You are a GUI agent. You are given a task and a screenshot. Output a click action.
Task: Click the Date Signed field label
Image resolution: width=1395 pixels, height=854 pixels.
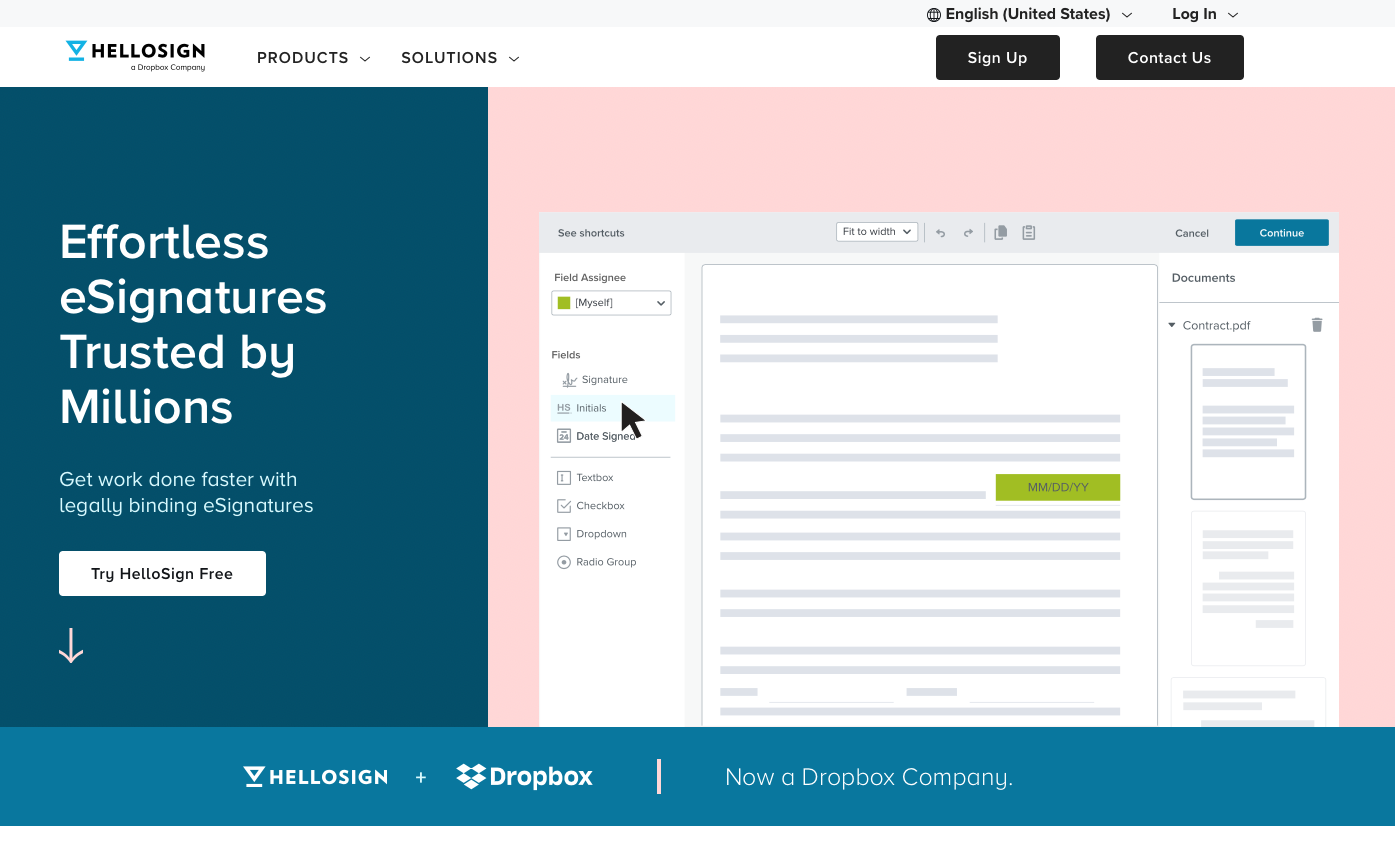click(x=606, y=436)
